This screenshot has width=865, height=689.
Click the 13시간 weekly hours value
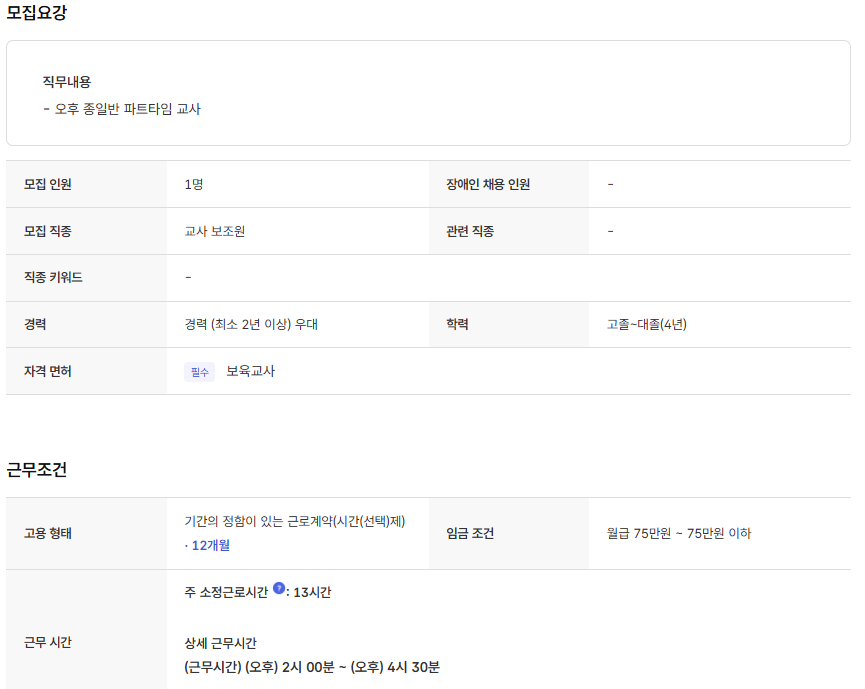click(312, 592)
